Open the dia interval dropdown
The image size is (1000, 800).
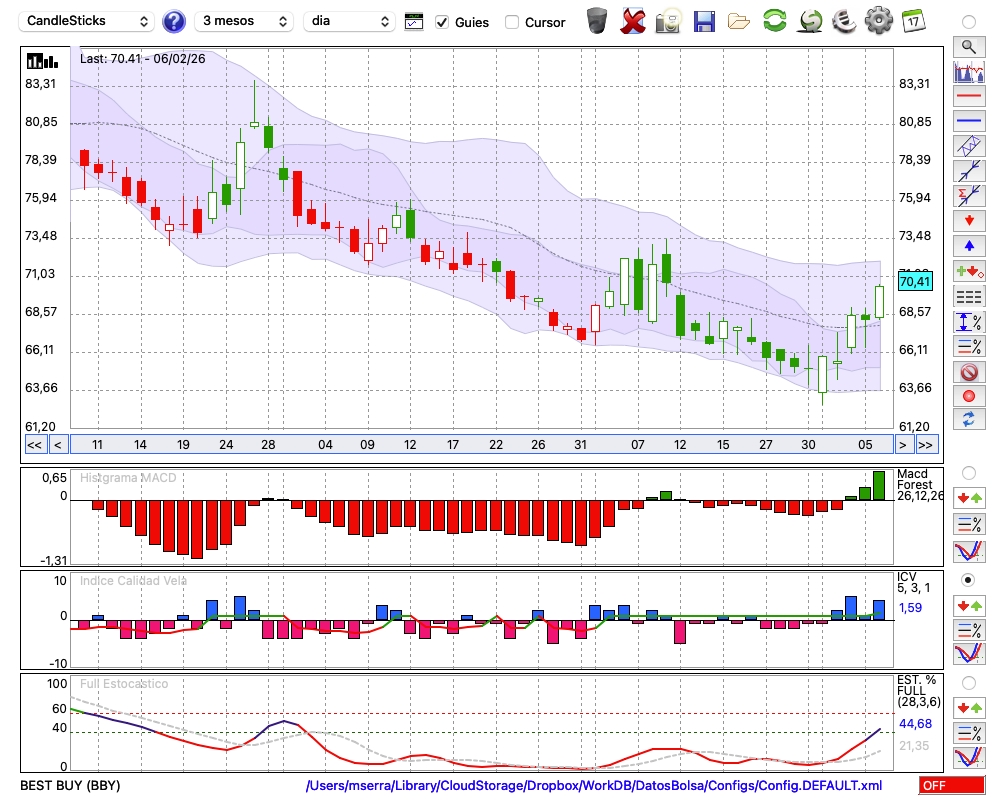(350, 21)
